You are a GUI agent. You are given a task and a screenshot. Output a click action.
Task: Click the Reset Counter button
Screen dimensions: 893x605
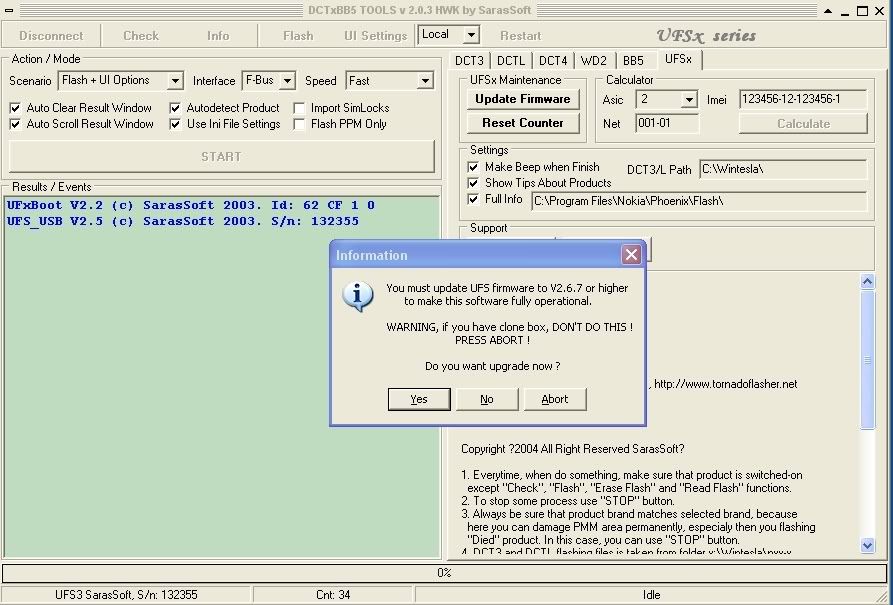coord(523,123)
